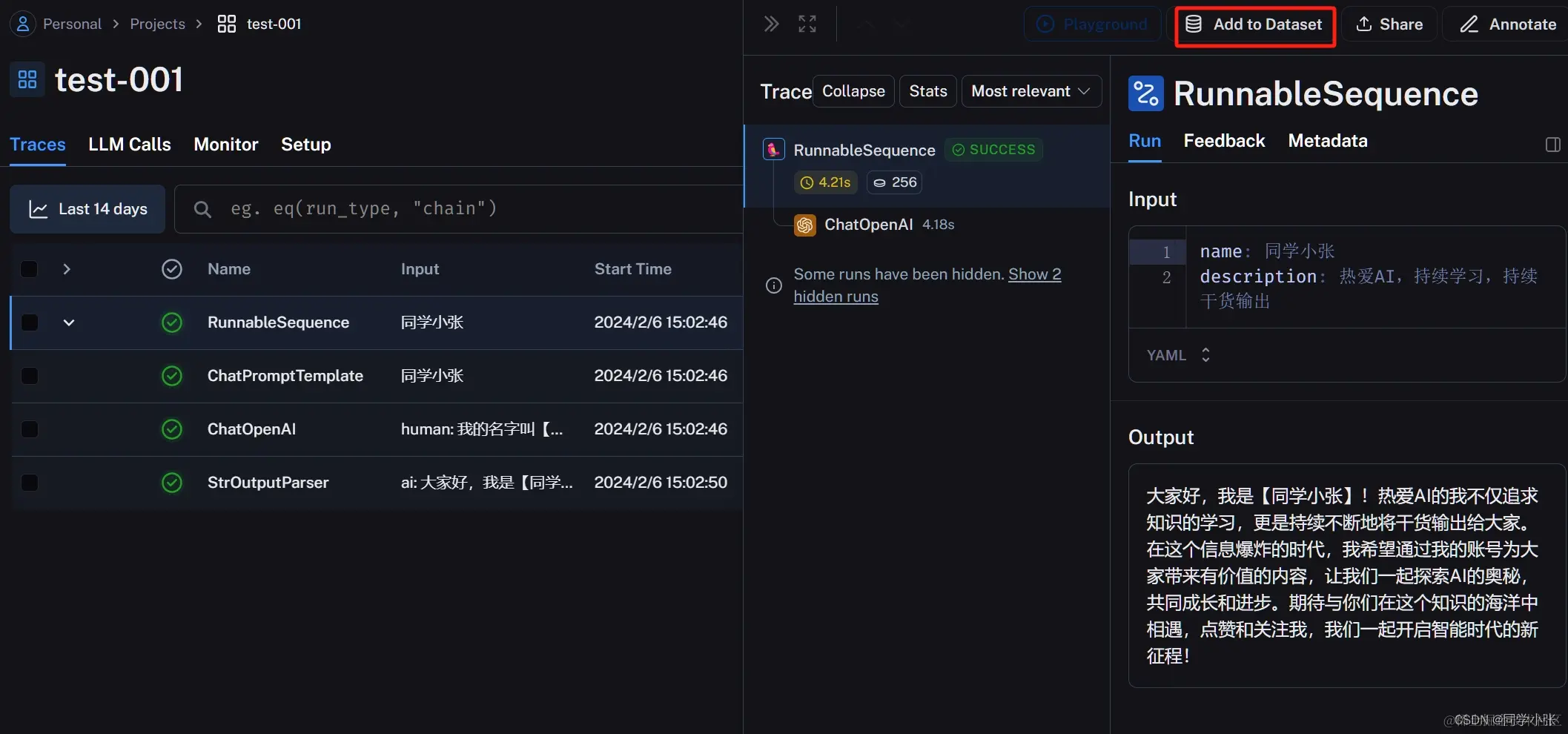Click success status icon of ChatOpenAI row
This screenshot has height=734, width=1568.
[172, 429]
